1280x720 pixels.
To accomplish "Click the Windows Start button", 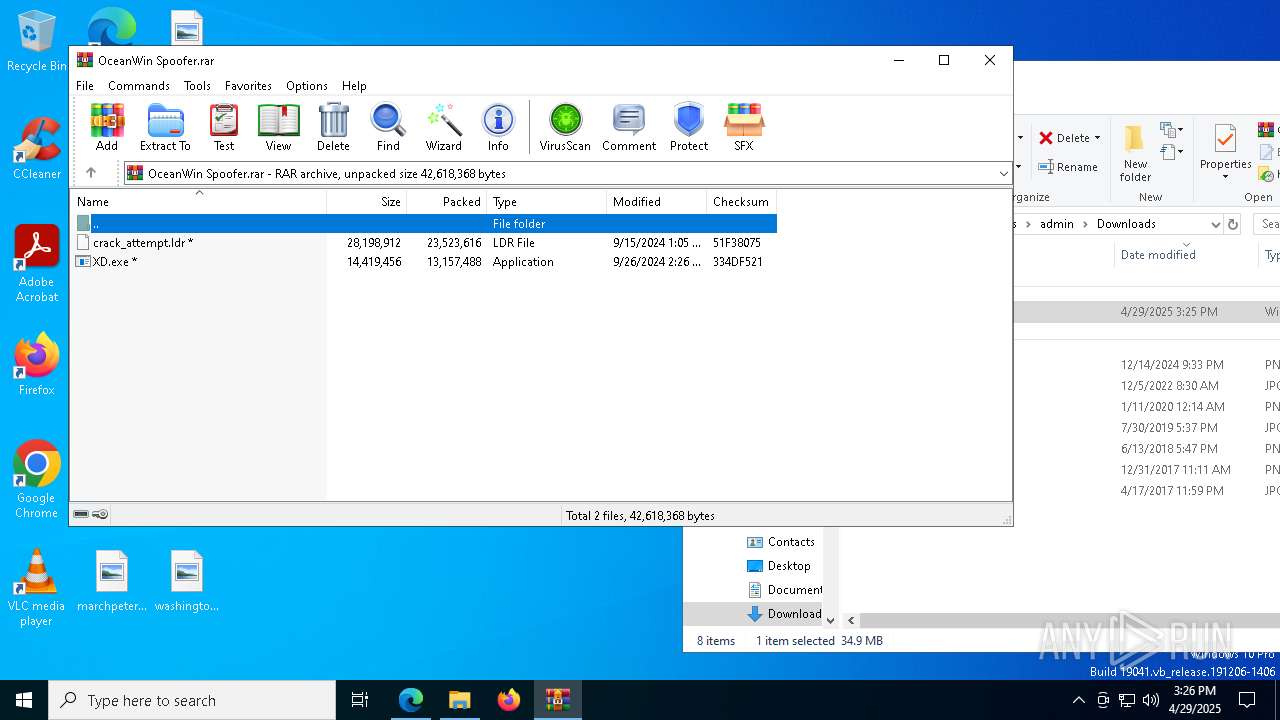I will tap(24, 700).
